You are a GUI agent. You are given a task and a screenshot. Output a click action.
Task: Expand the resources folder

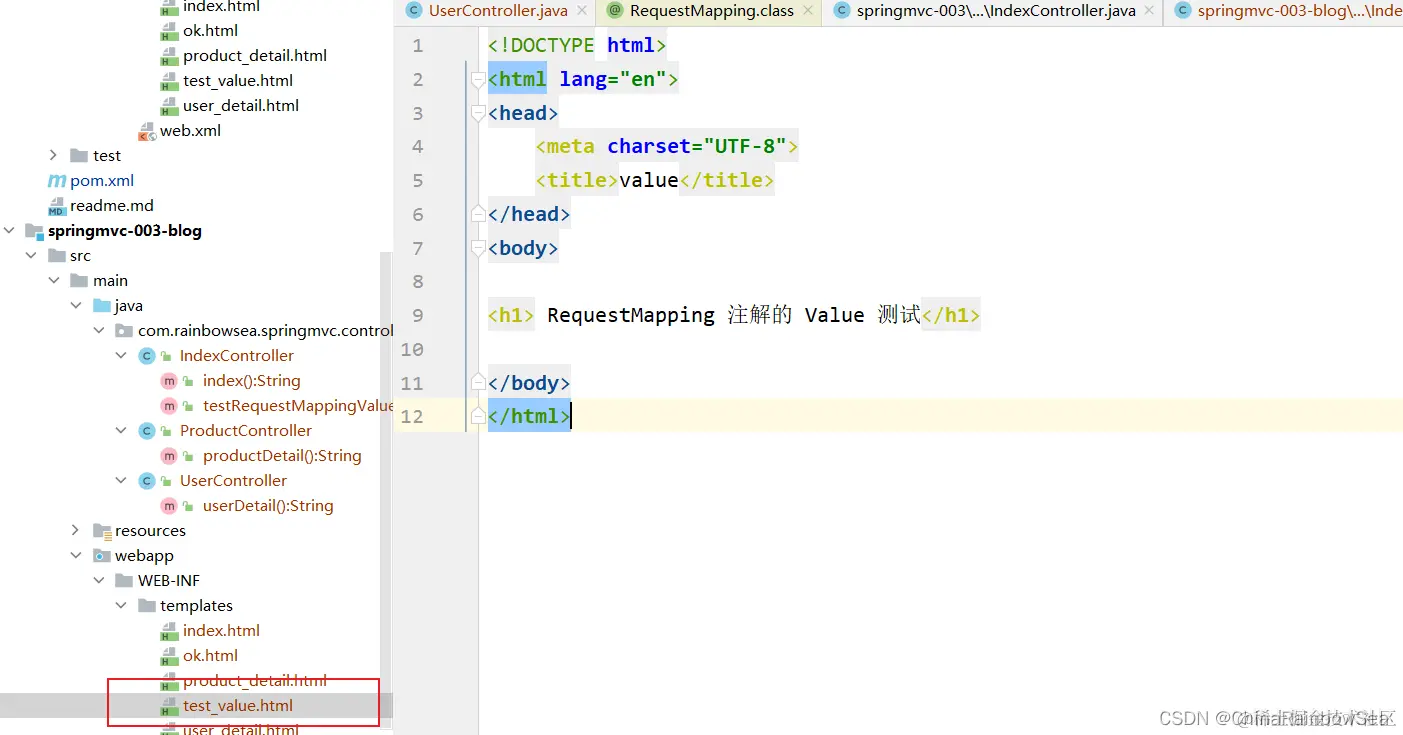[x=76, y=530]
